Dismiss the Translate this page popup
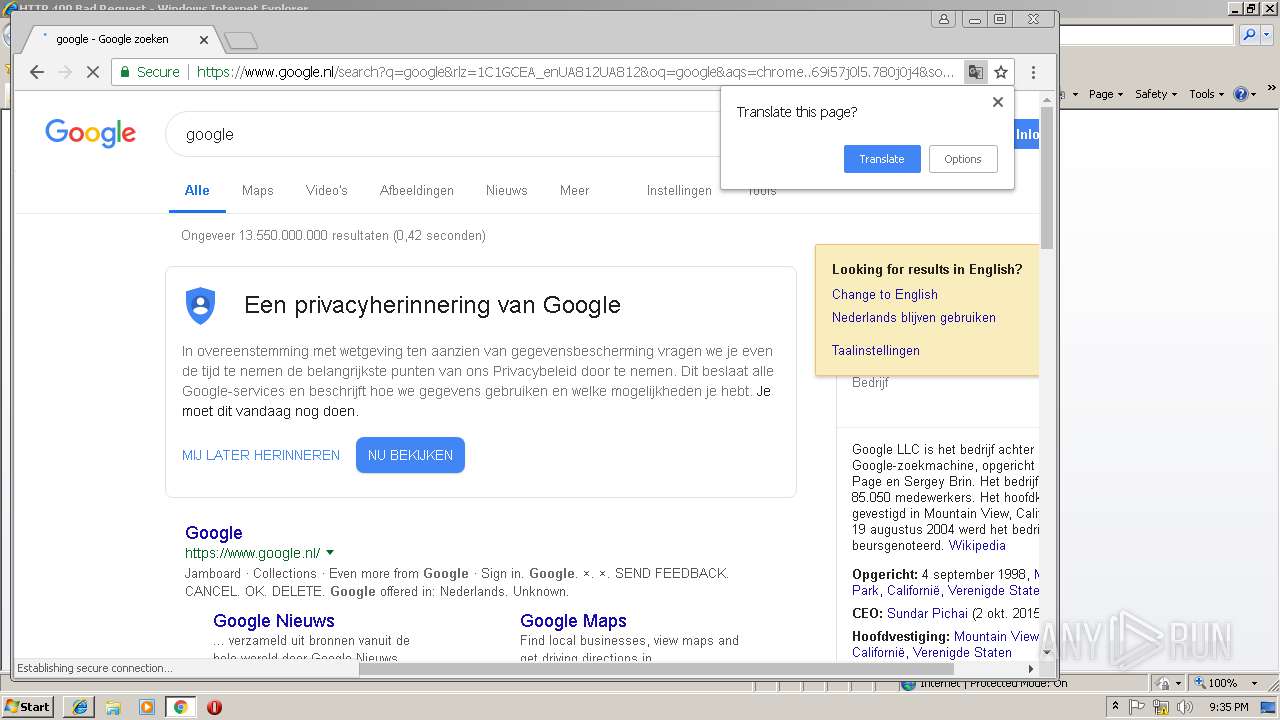The width and height of the screenshot is (1280, 720). [x=997, y=102]
